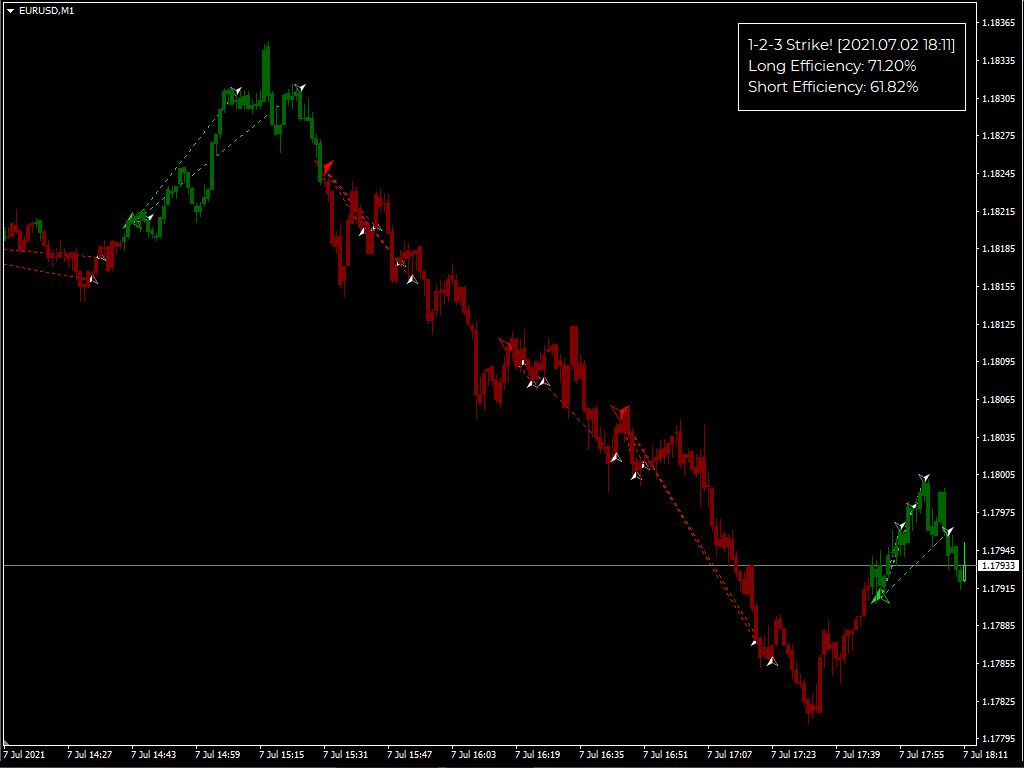Select the white exit marker at 1.18005 high
Viewport: 1024px width, 768px height.
[923, 478]
